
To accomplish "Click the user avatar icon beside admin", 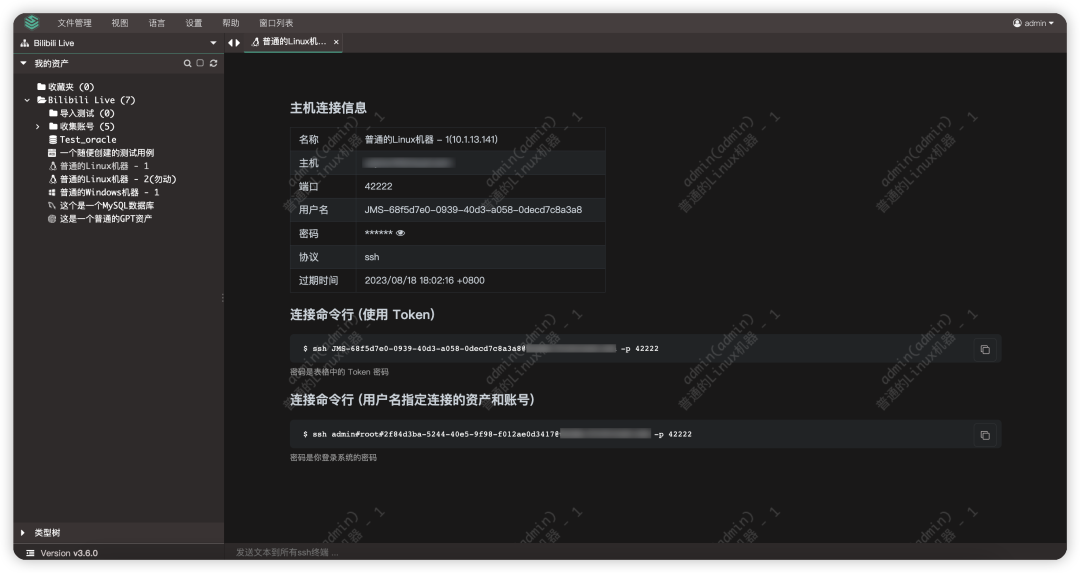I will pyautogui.click(x=1017, y=23).
